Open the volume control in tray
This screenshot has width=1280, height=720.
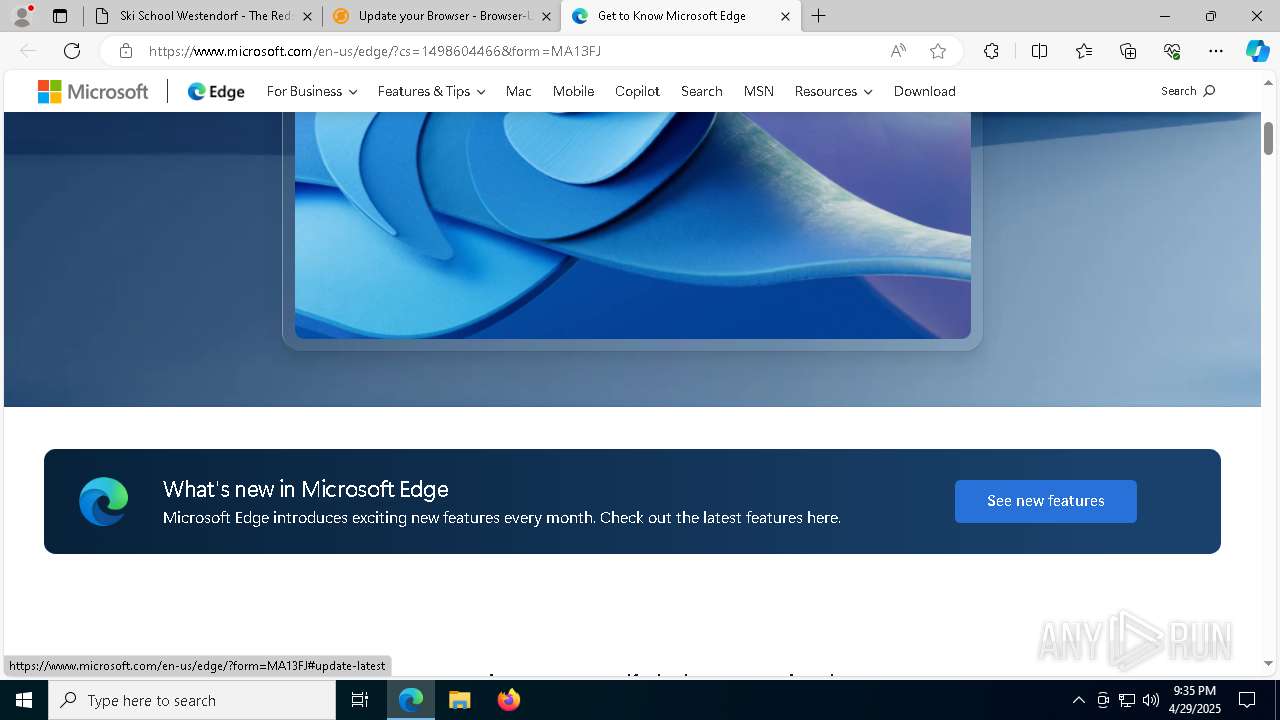pos(1150,700)
